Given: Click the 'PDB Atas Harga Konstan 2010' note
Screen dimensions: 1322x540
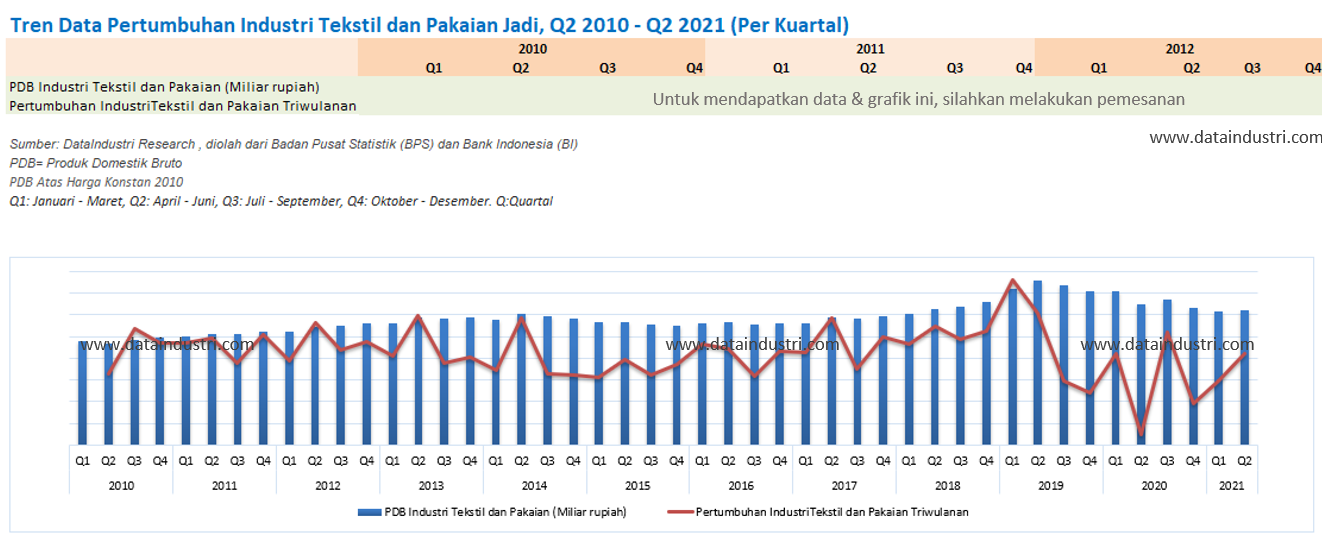Looking at the screenshot, I should (96, 182).
